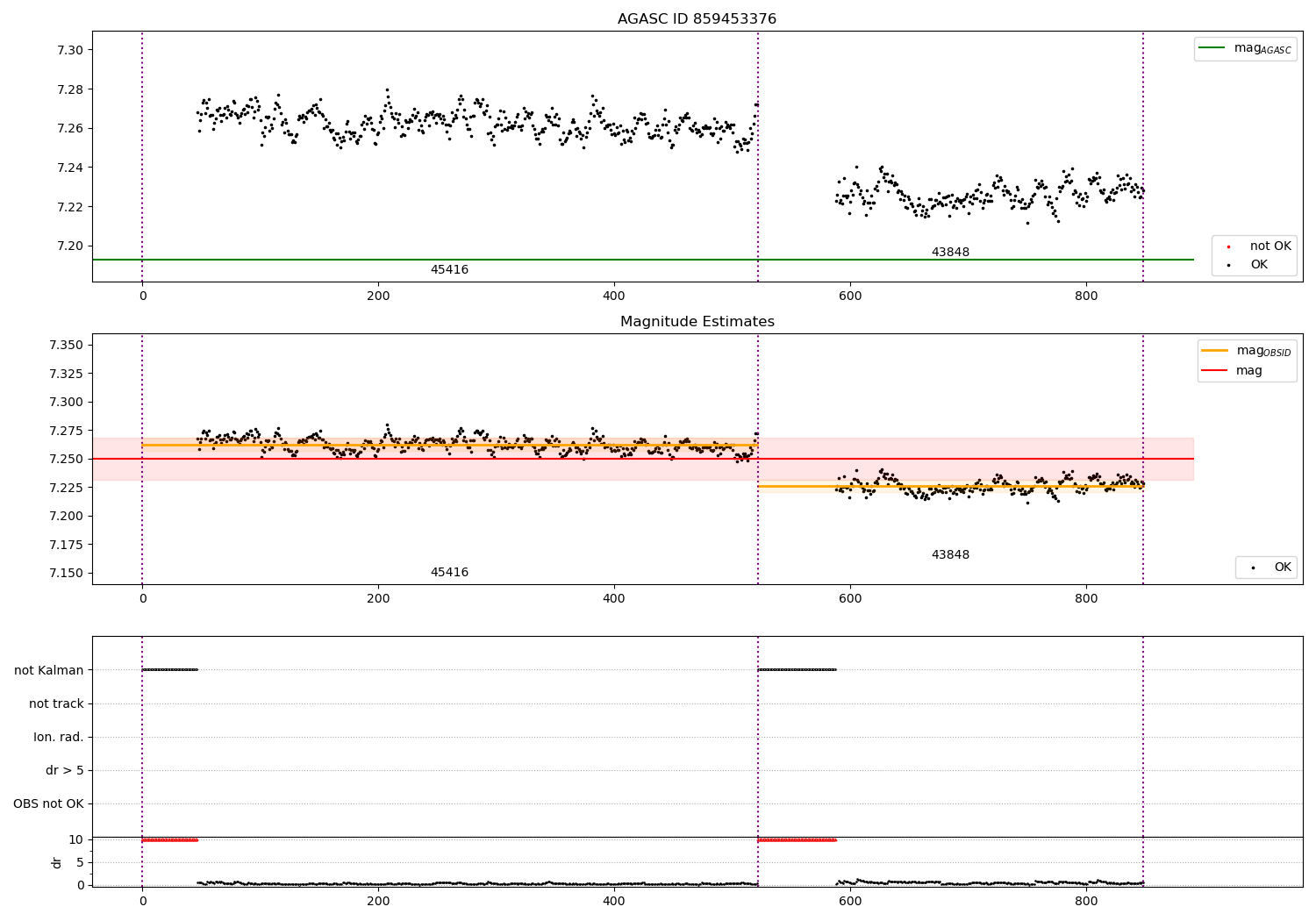Viewport: 1316px width, 921px height.
Task: Select the 7.250 y-axis tick label
Action: [66, 460]
